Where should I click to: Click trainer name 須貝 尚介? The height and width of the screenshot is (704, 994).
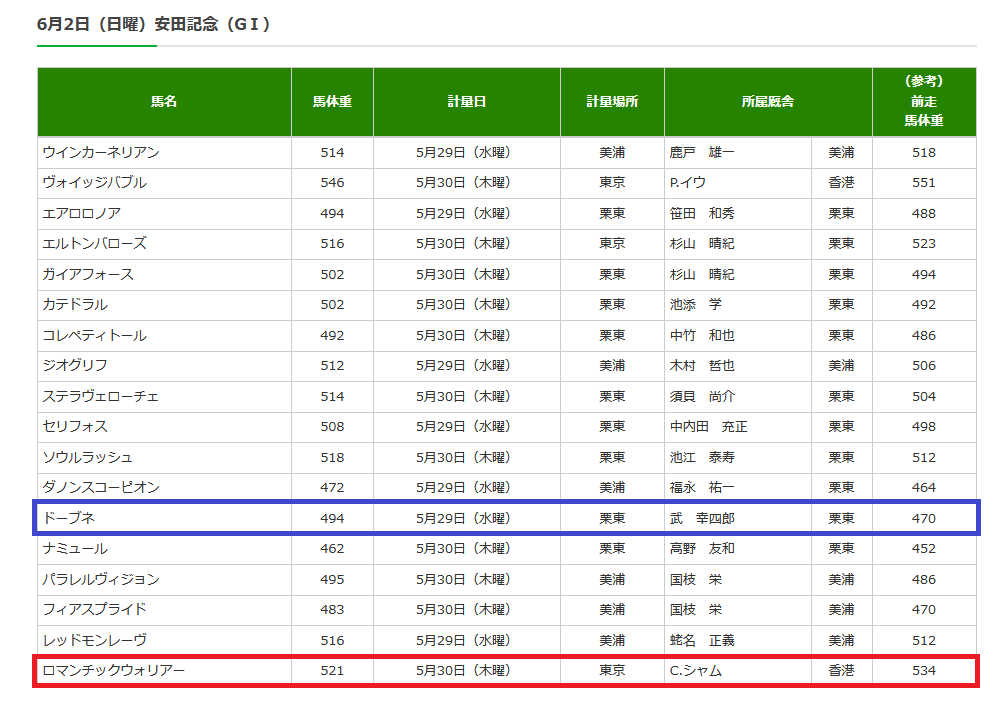pos(702,396)
